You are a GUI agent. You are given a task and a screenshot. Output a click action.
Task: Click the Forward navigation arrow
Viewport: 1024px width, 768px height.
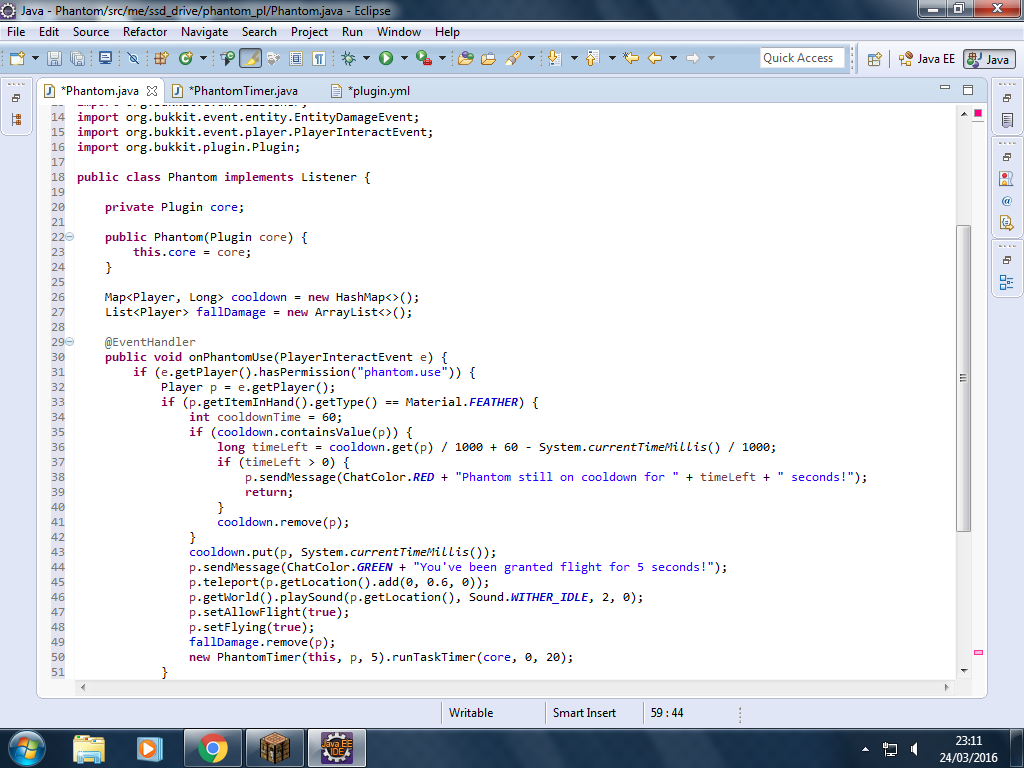[x=693, y=58]
